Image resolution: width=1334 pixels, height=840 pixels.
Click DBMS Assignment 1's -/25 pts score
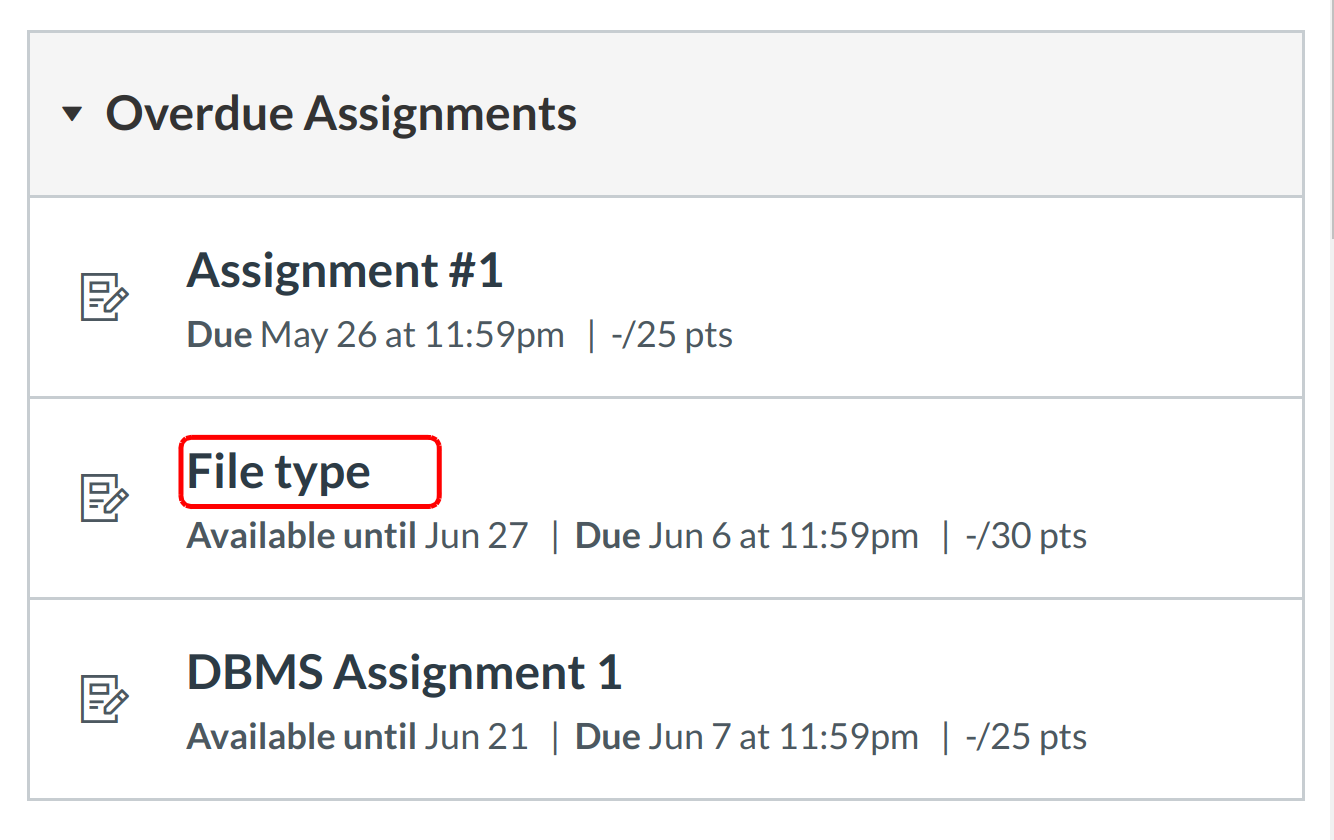1026,738
